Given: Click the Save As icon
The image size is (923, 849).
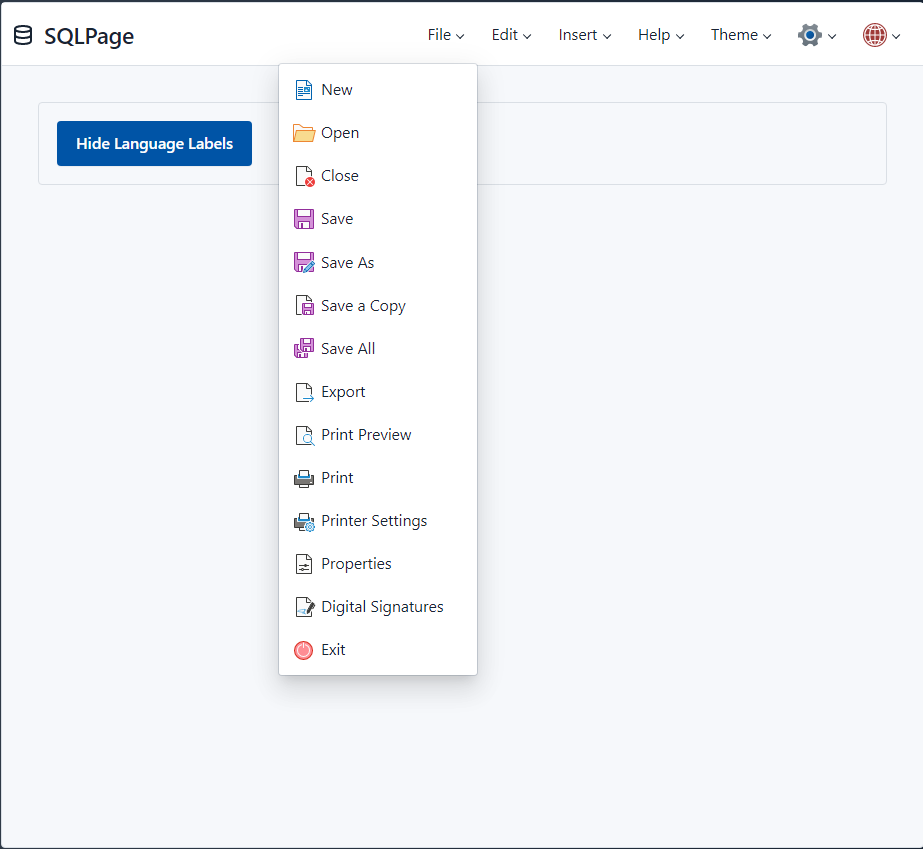Looking at the screenshot, I should pyautogui.click(x=304, y=263).
